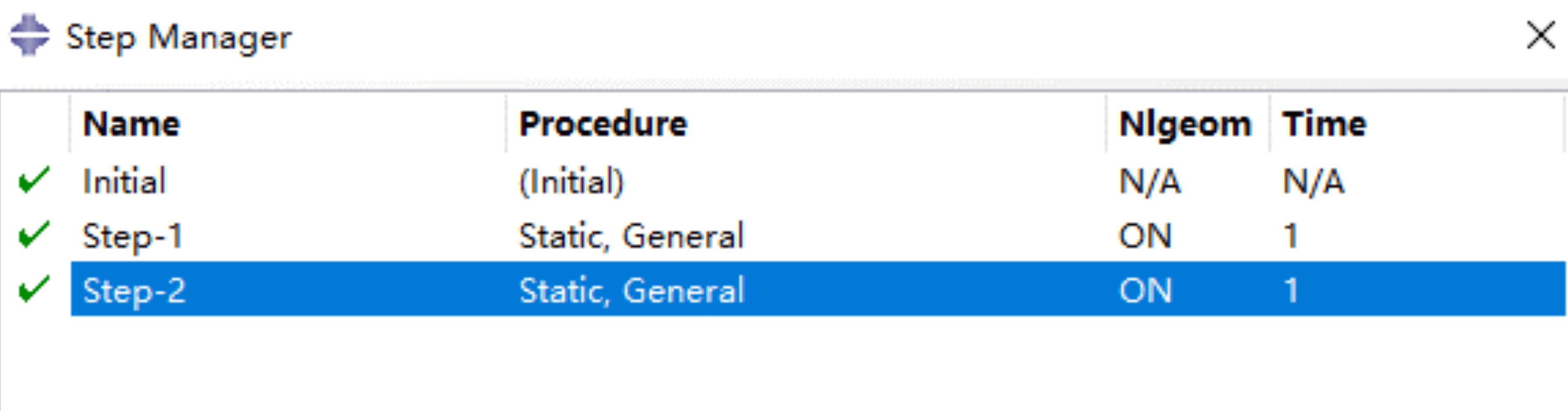
Task: Click Nlgeom N/A cell for Initial
Action: 1150,182
